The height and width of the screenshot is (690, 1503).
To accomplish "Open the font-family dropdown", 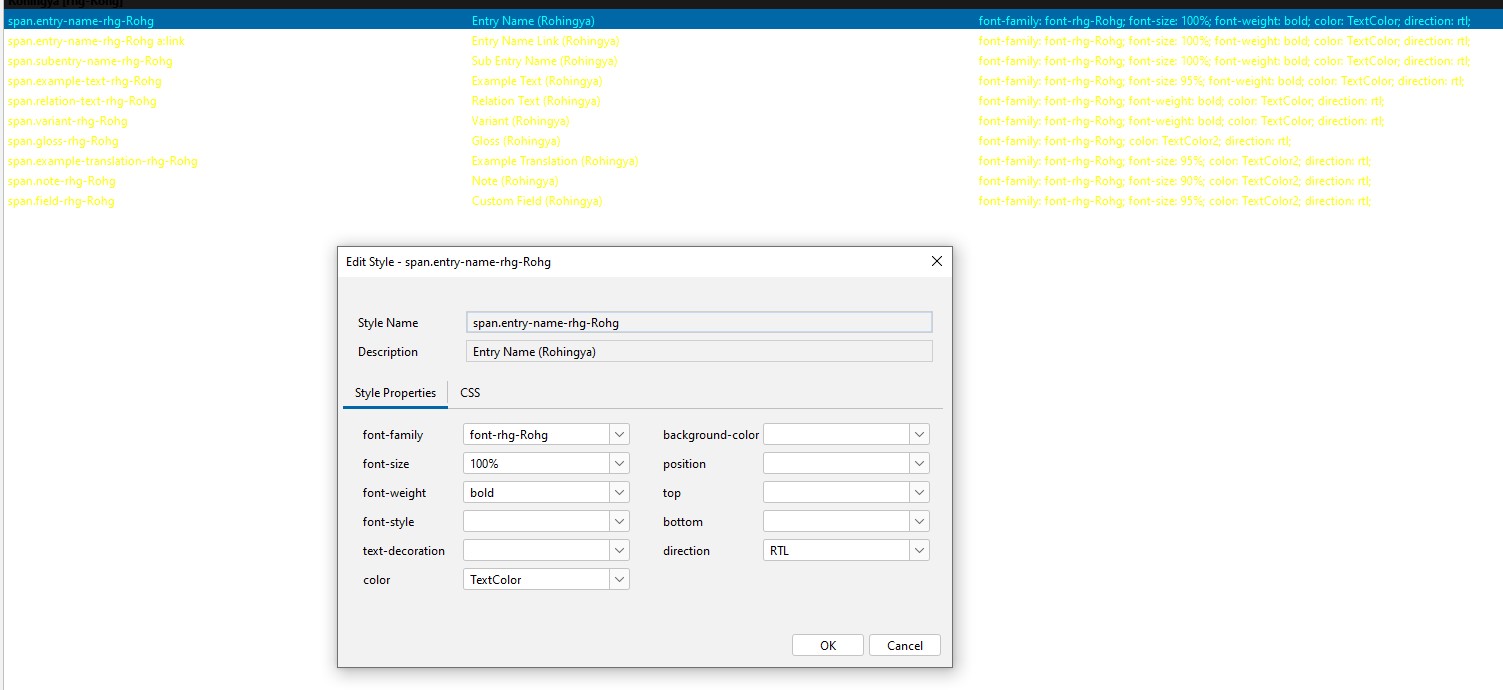I will tap(619, 433).
